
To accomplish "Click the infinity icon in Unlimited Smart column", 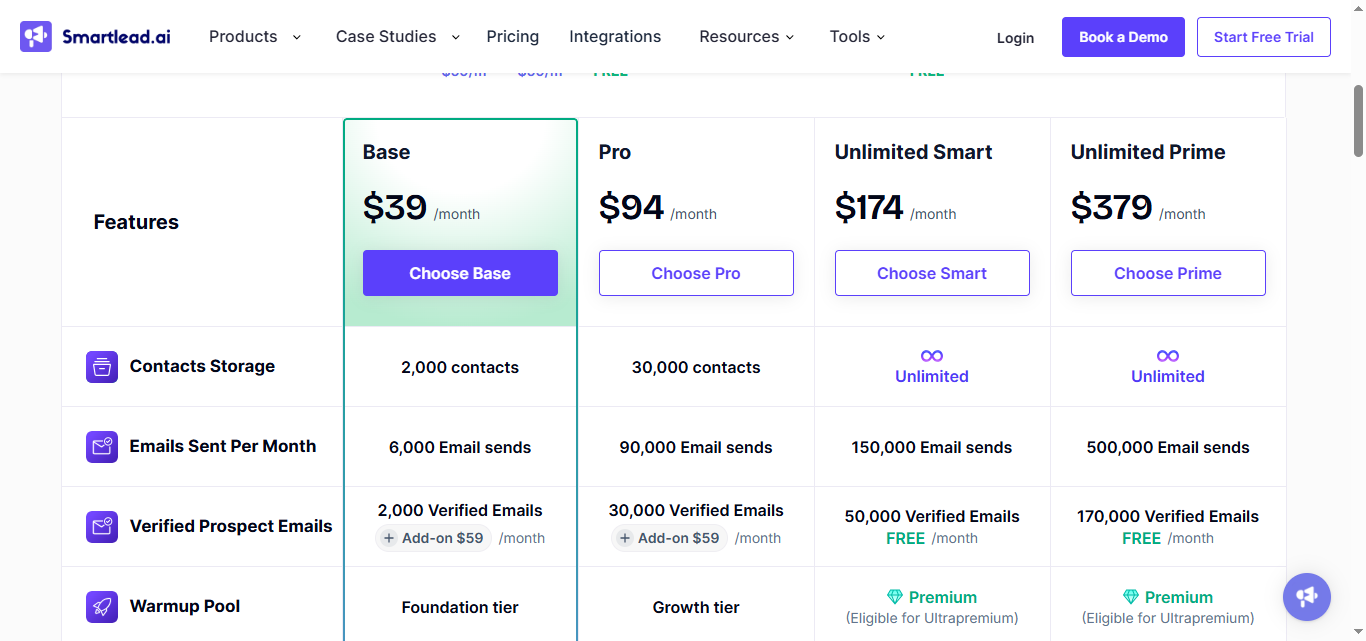I will tap(931, 355).
